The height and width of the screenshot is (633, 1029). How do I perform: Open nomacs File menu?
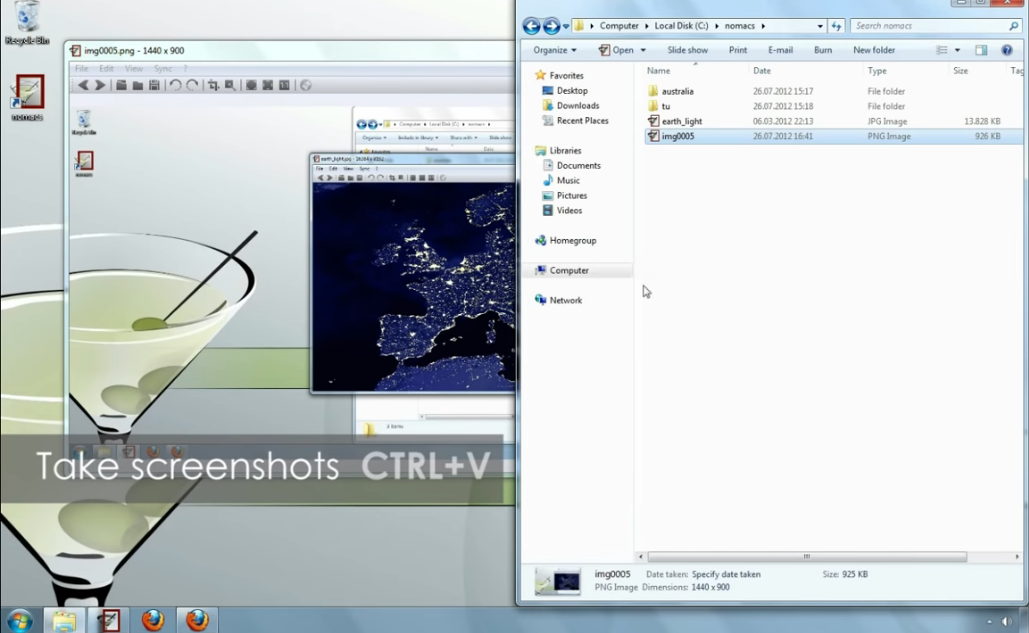pos(81,68)
